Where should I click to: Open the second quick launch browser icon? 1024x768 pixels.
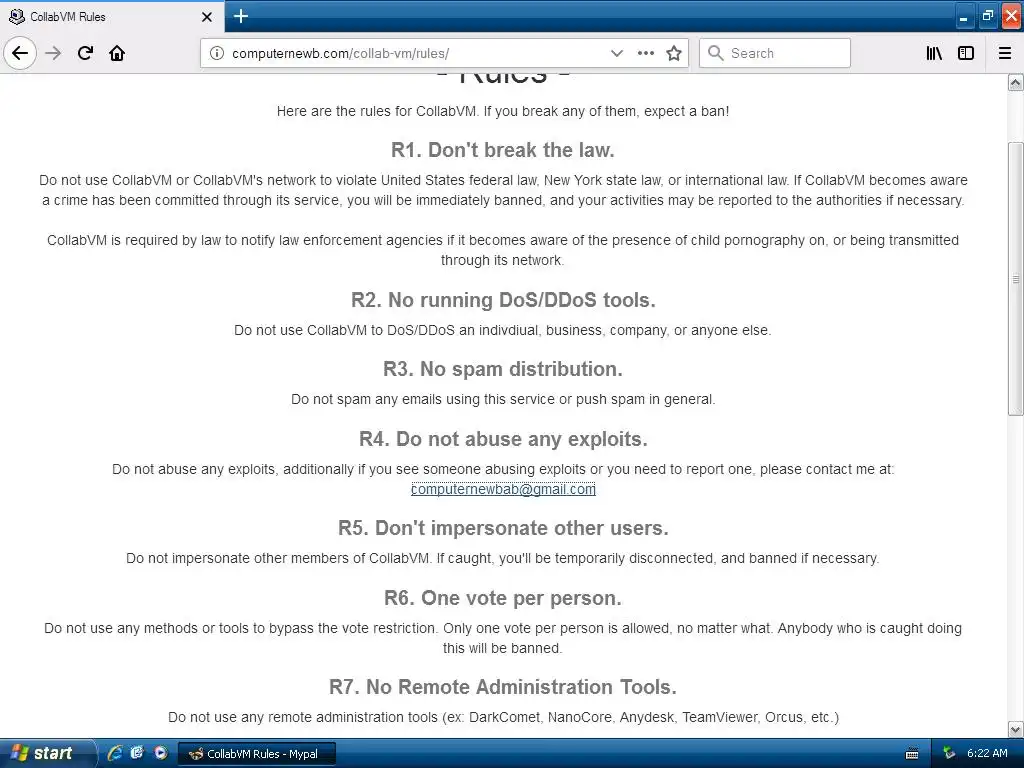pos(137,753)
